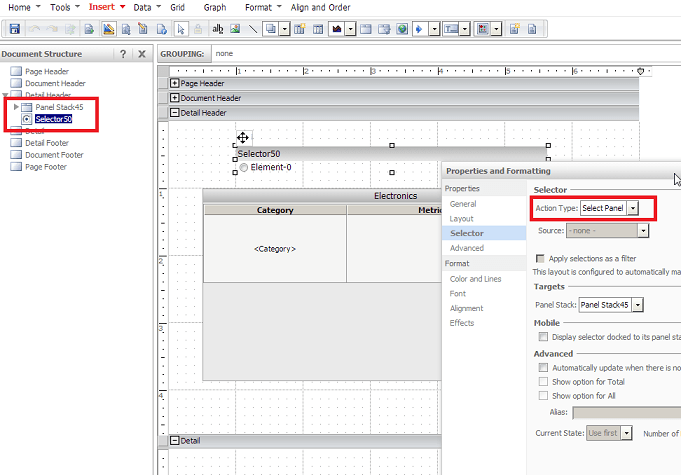
Task: Collapse the Detail Header section
Action: coord(175,112)
